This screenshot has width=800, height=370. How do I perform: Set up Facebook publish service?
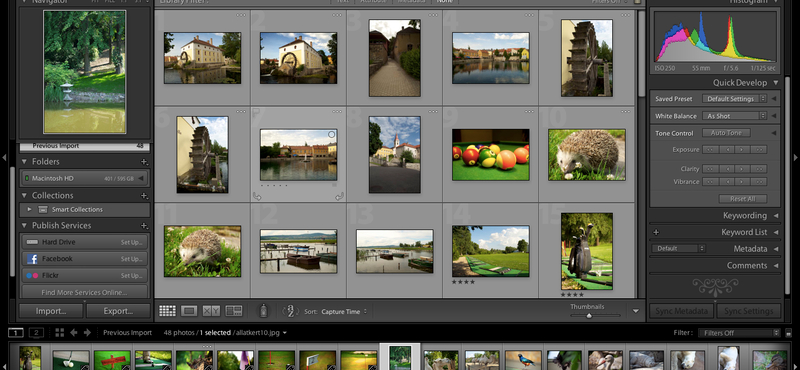[132, 259]
